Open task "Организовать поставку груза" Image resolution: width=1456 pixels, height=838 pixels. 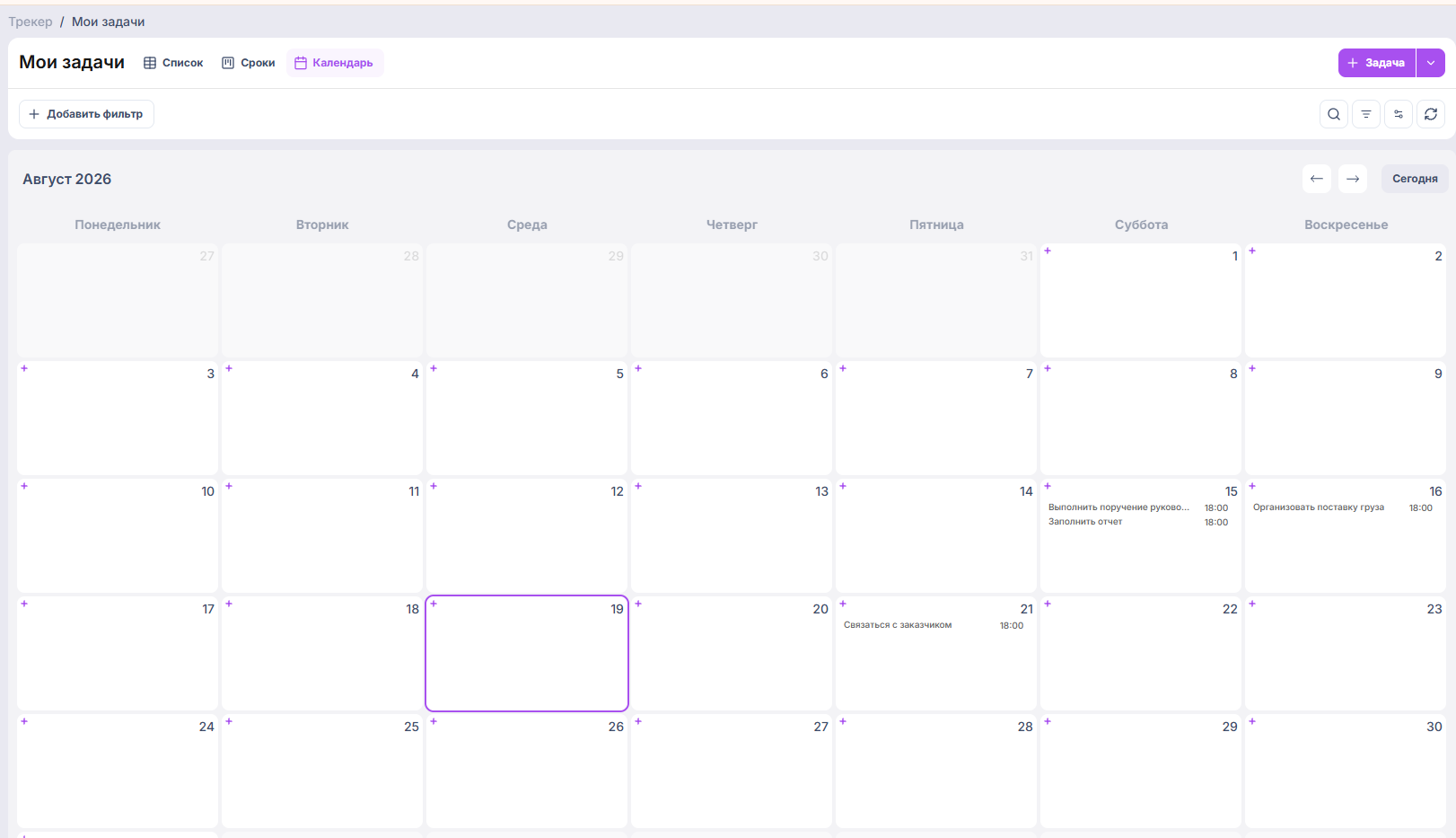tap(1319, 507)
